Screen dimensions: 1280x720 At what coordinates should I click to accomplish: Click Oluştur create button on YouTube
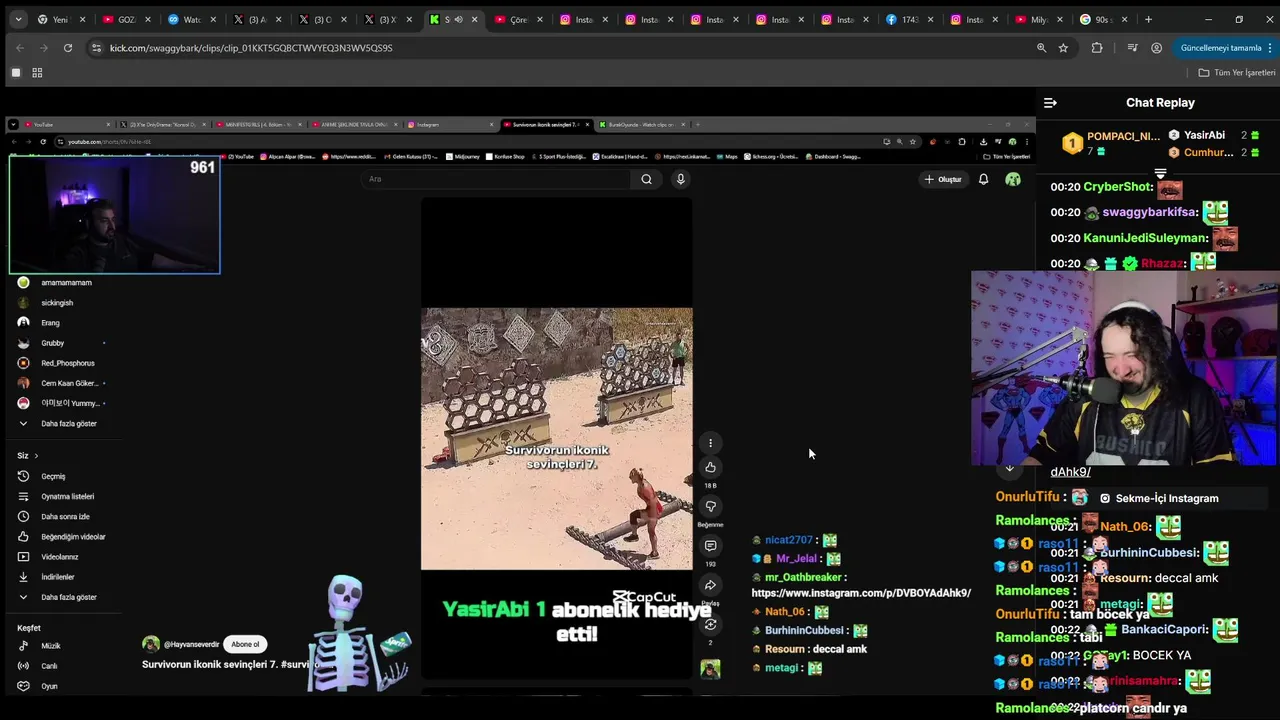point(943,179)
